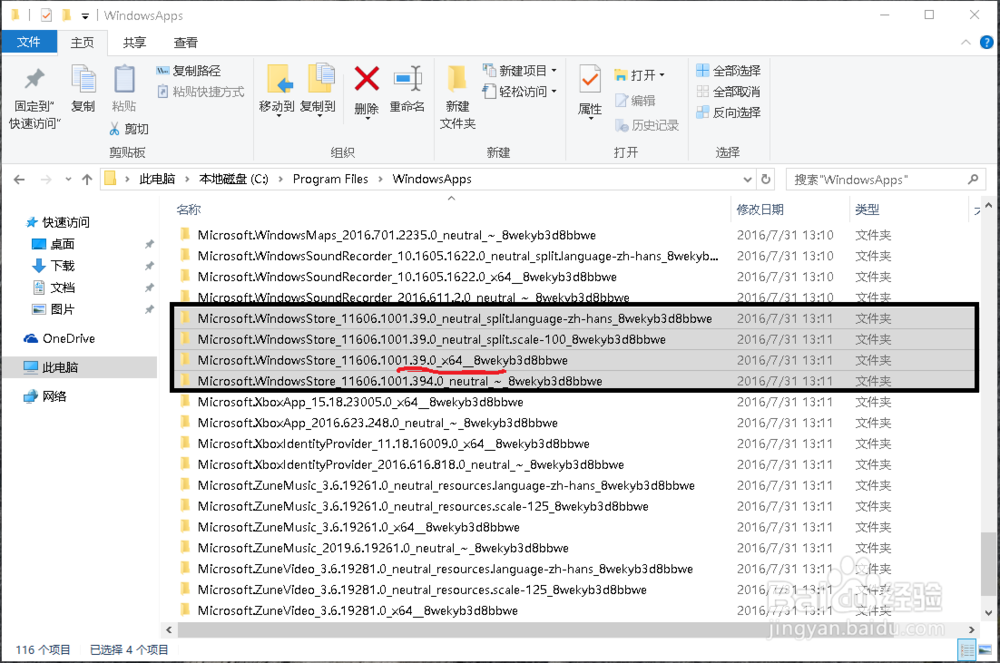Screen dimensions: 1000x663
Task: Expand the address bar history dropdown
Action: pos(747,180)
